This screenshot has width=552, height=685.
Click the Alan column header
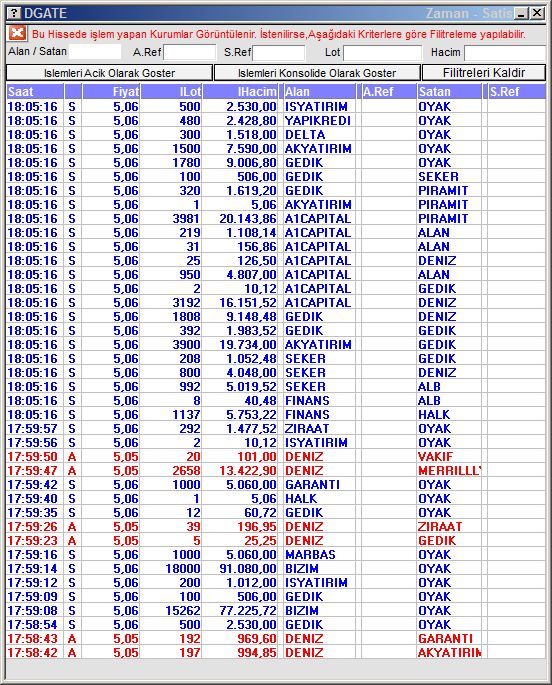pyautogui.click(x=319, y=92)
